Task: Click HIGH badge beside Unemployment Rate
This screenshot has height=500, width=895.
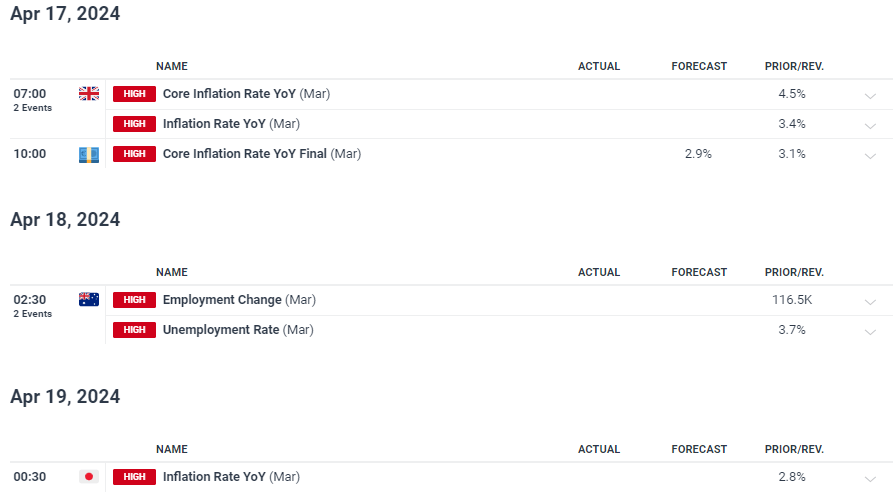Action: click(x=134, y=330)
